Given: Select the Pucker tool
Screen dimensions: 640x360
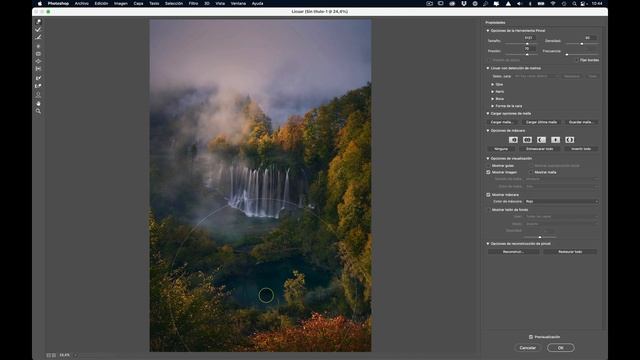Looking at the screenshot, I should tap(38, 54).
